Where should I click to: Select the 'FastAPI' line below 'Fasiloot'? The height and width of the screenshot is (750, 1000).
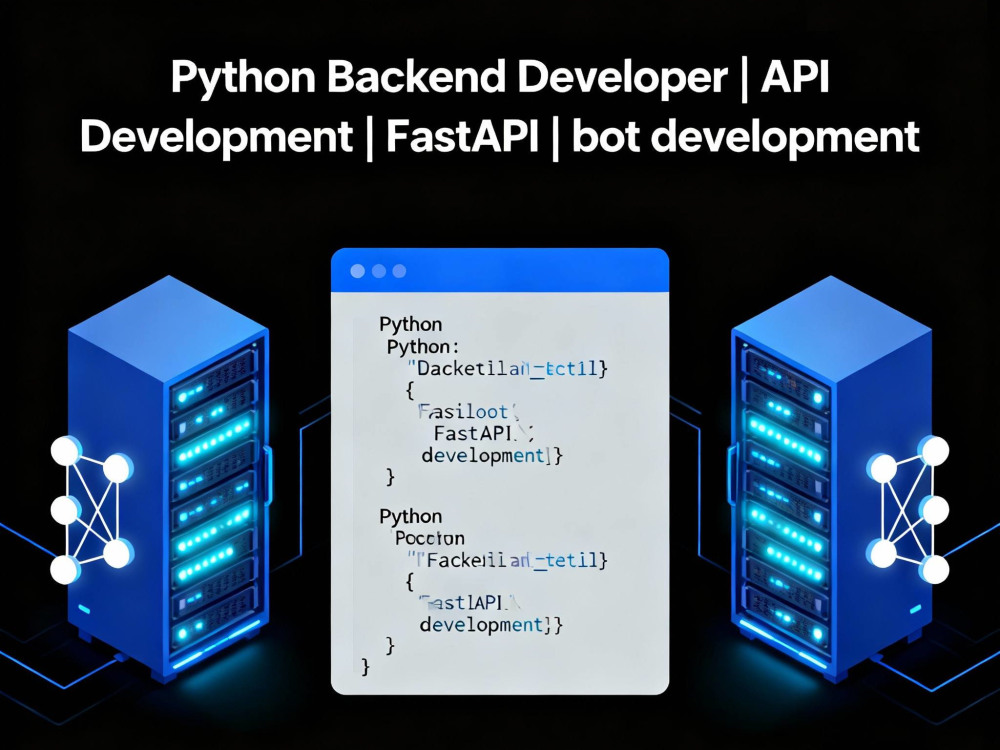pyautogui.click(x=483, y=433)
